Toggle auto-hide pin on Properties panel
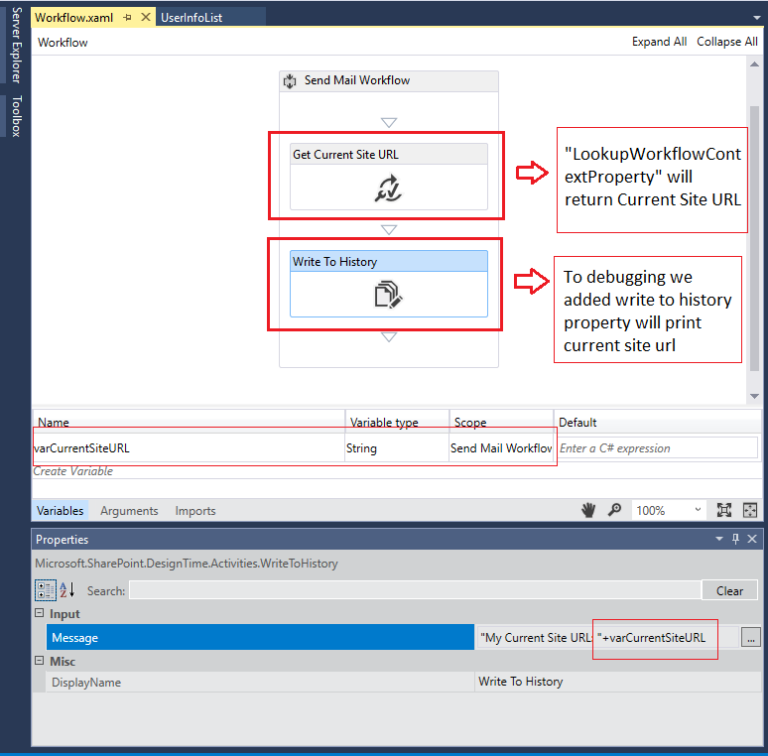768x756 pixels. tap(735, 539)
